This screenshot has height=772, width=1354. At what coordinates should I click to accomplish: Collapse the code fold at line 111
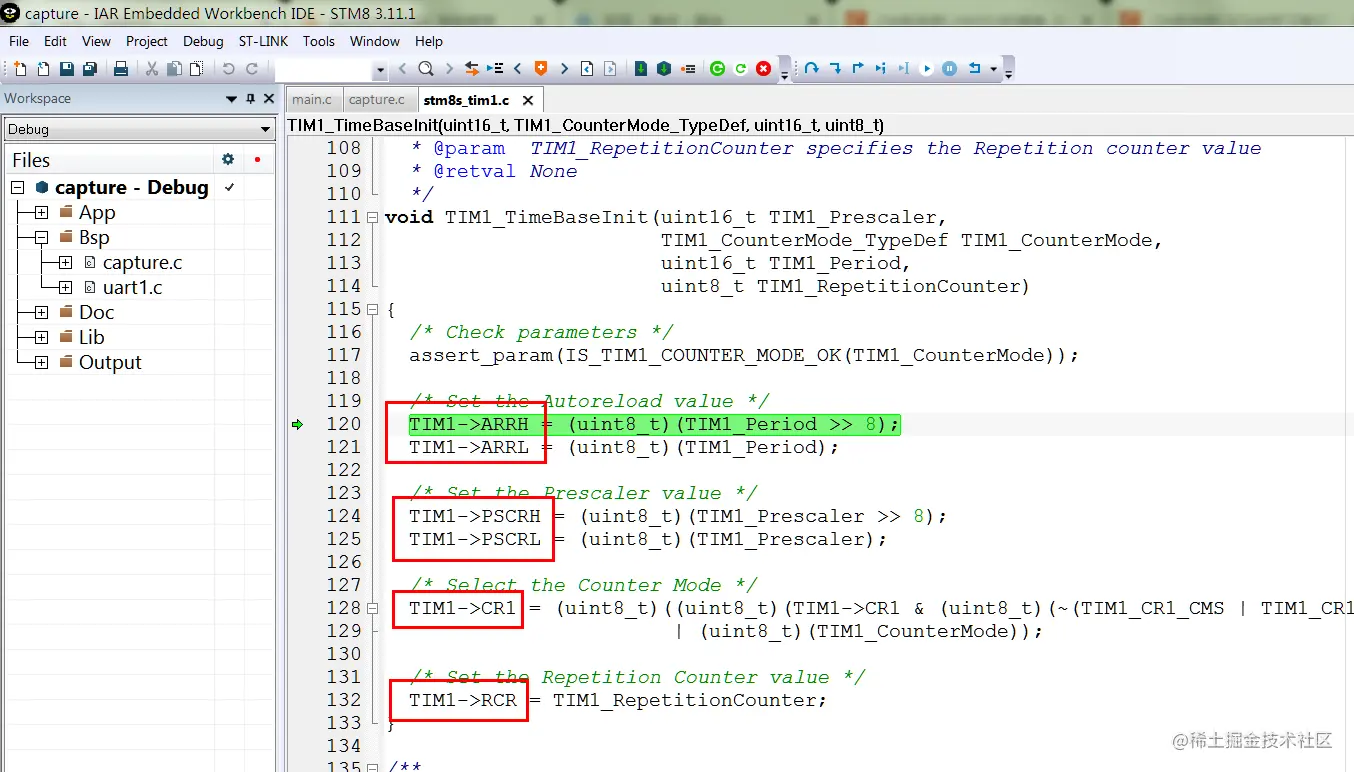point(373,217)
